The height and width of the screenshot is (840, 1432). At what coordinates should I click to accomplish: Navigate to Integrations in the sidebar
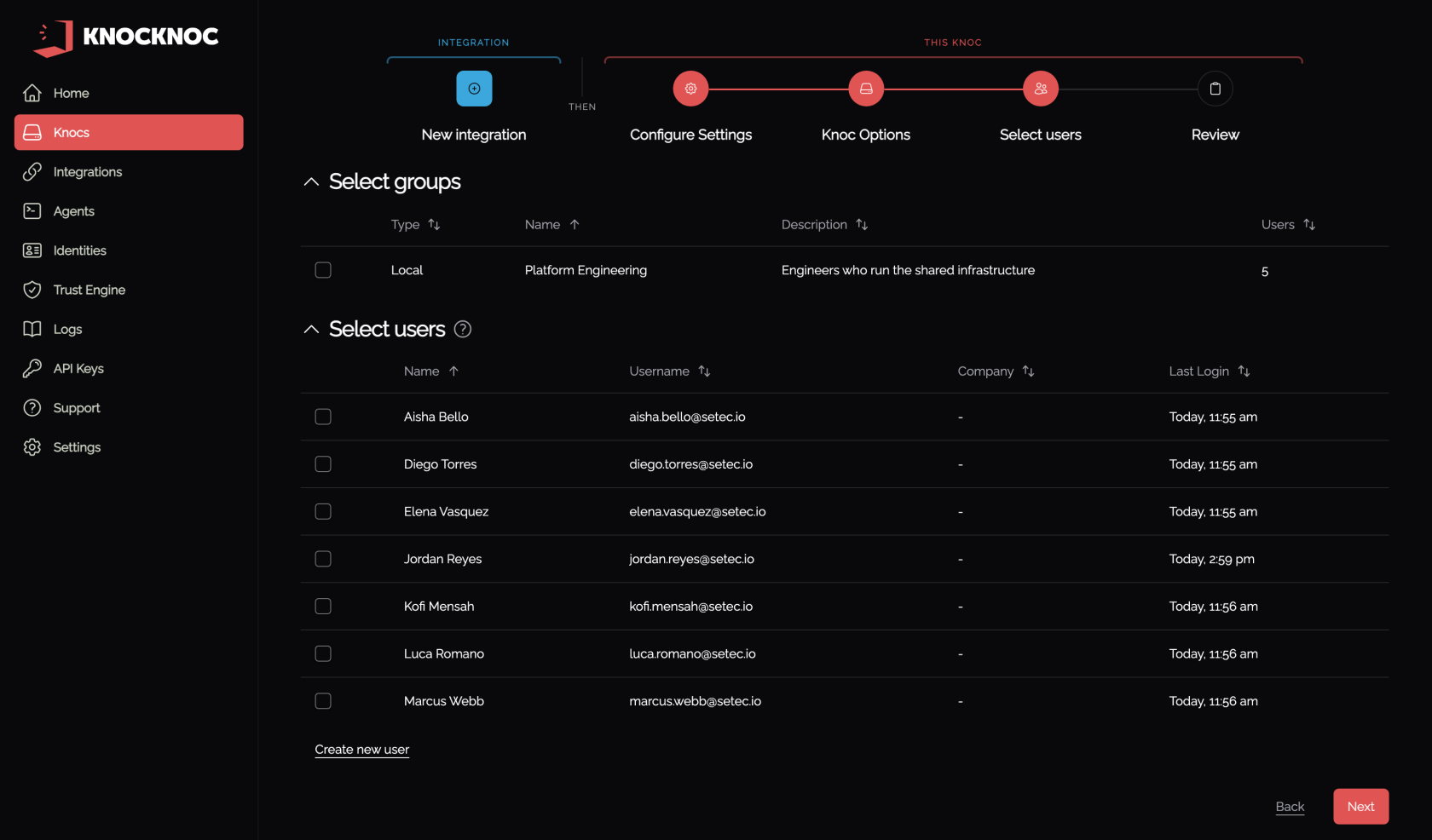(129, 172)
